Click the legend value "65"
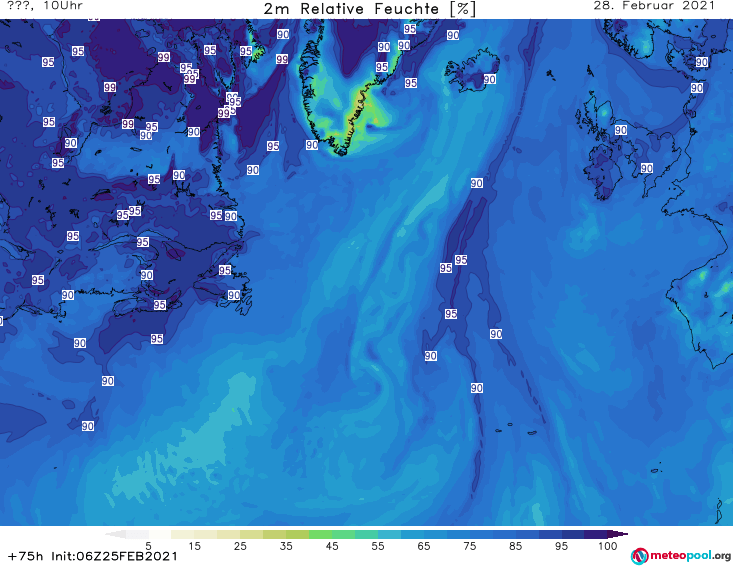The width and height of the screenshot is (733, 566). coord(424,546)
